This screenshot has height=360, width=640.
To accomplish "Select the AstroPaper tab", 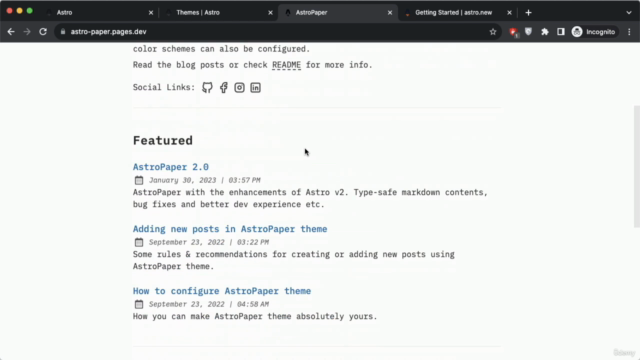I will [338, 13].
